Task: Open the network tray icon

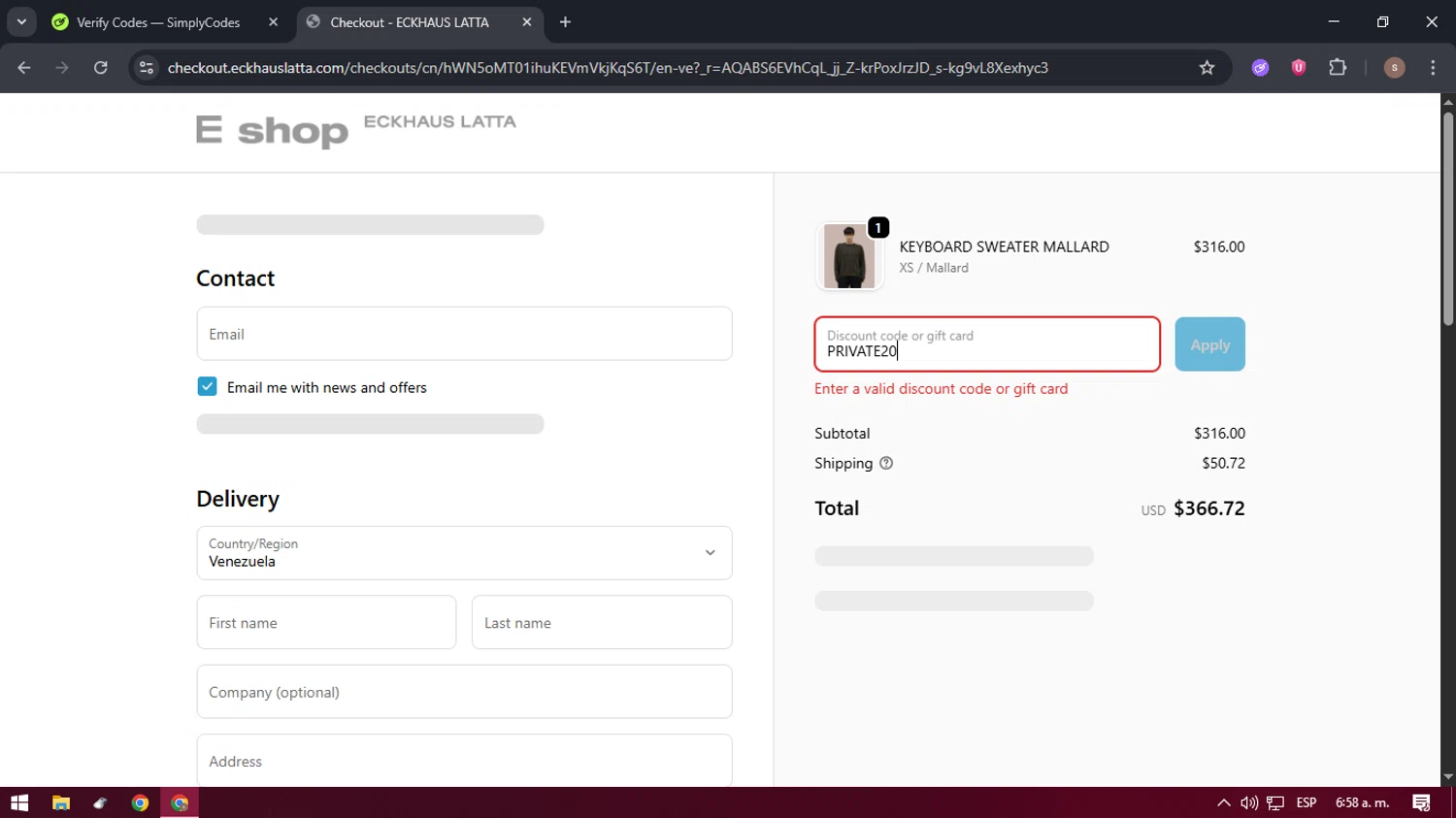Action: point(1275,802)
